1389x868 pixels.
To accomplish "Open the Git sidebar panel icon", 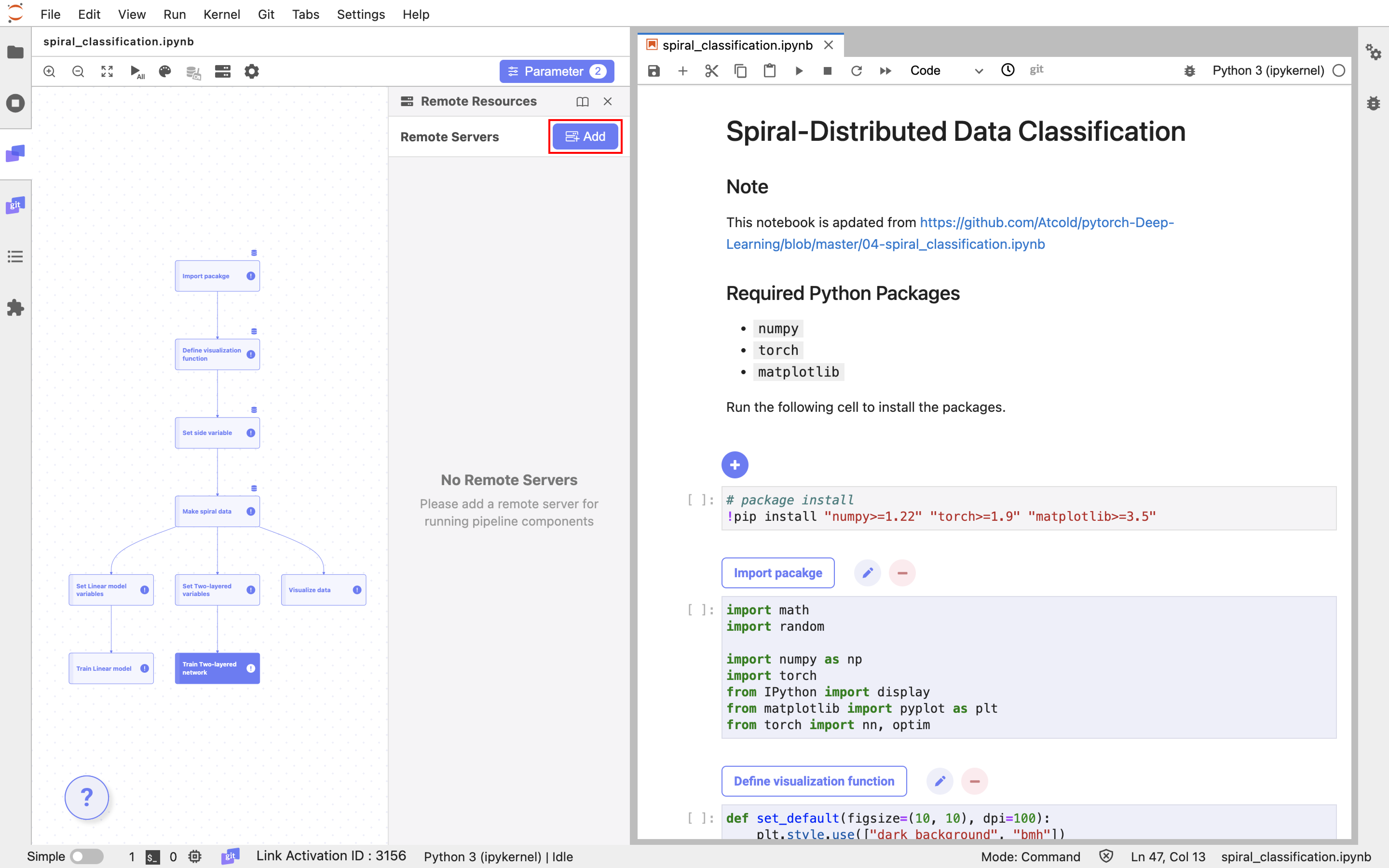I will [x=15, y=205].
